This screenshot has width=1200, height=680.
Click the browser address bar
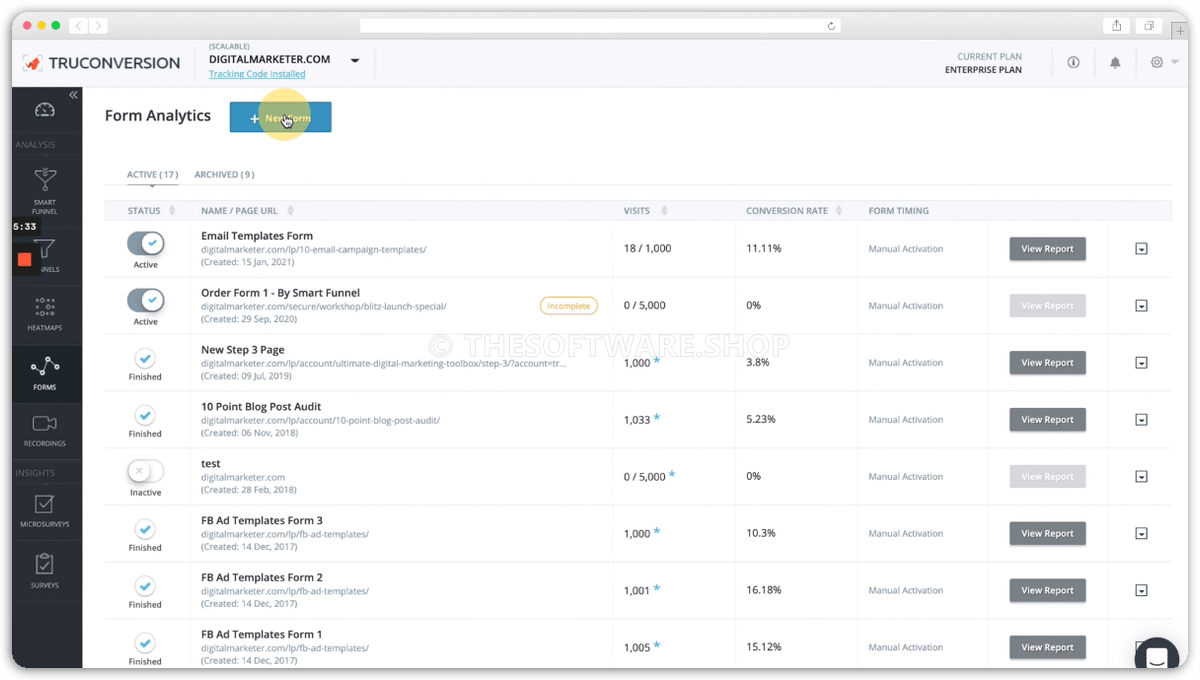point(600,26)
